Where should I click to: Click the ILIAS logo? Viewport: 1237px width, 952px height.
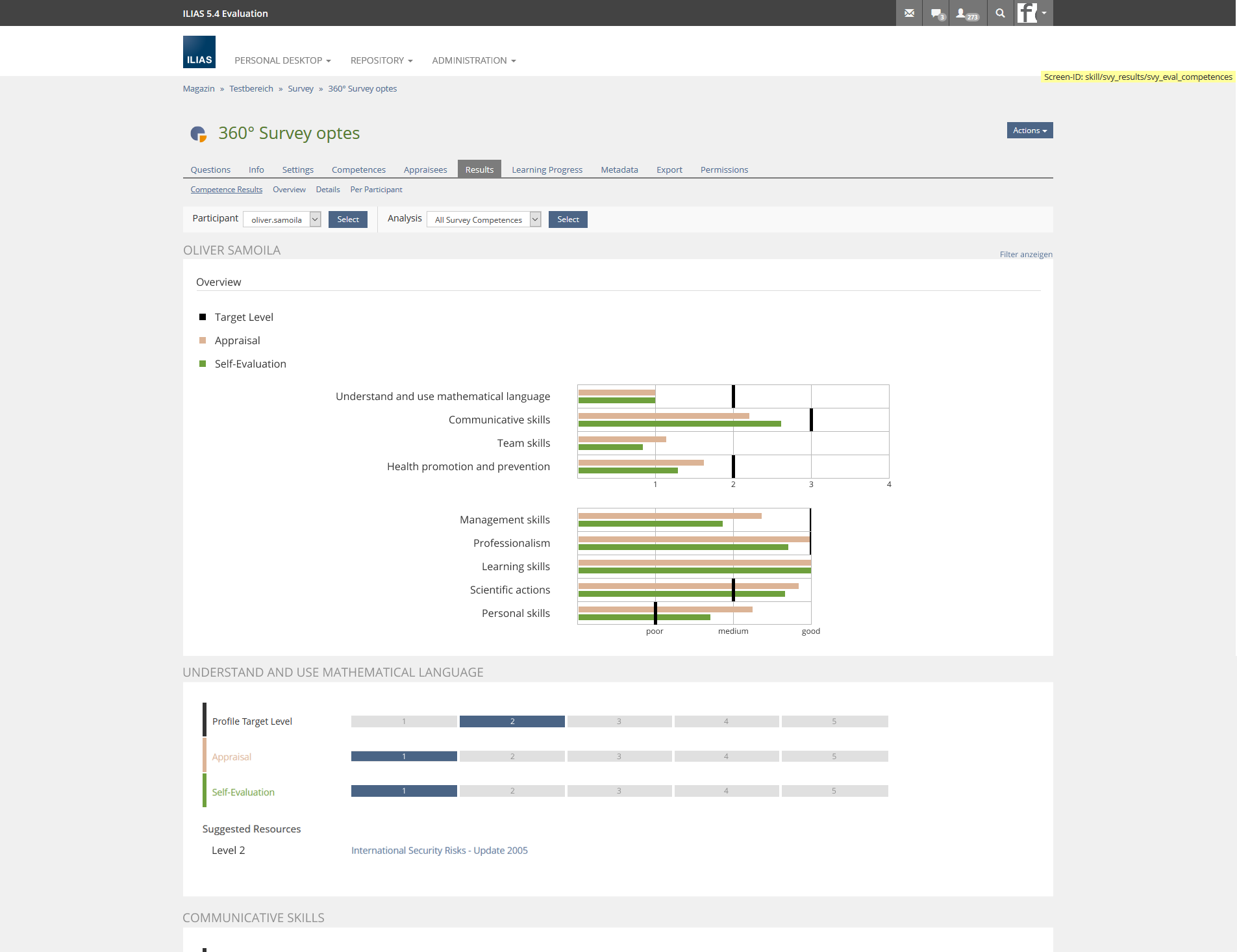click(x=199, y=52)
